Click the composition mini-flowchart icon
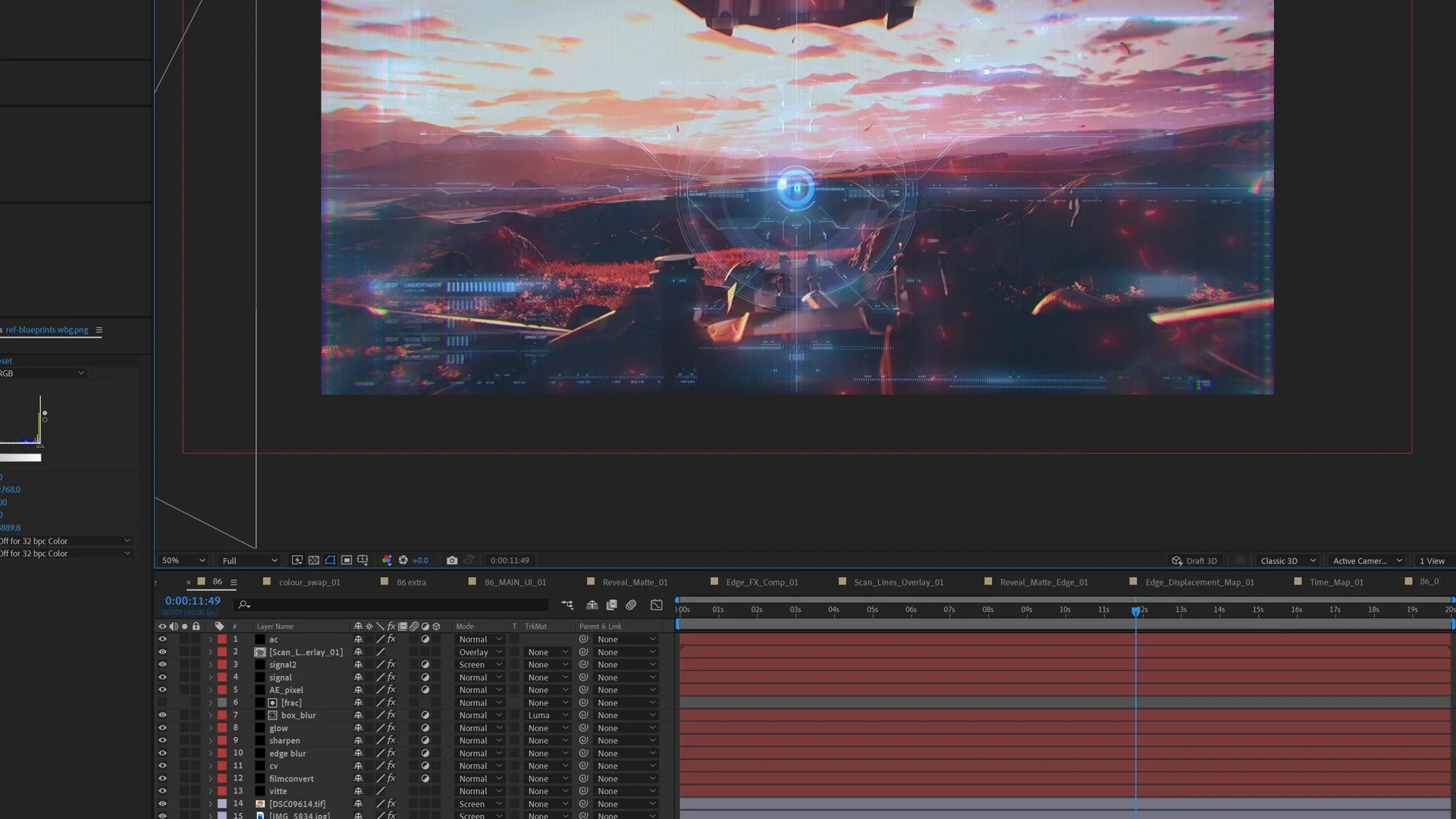The height and width of the screenshot is (819, 1456). pos(567,605)
